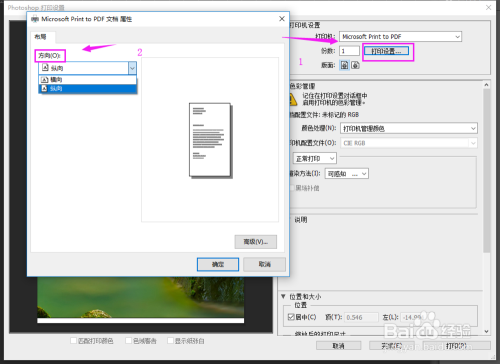
Task: Close the Microsoft Print to PDF properties dialog
Action: 282,19
